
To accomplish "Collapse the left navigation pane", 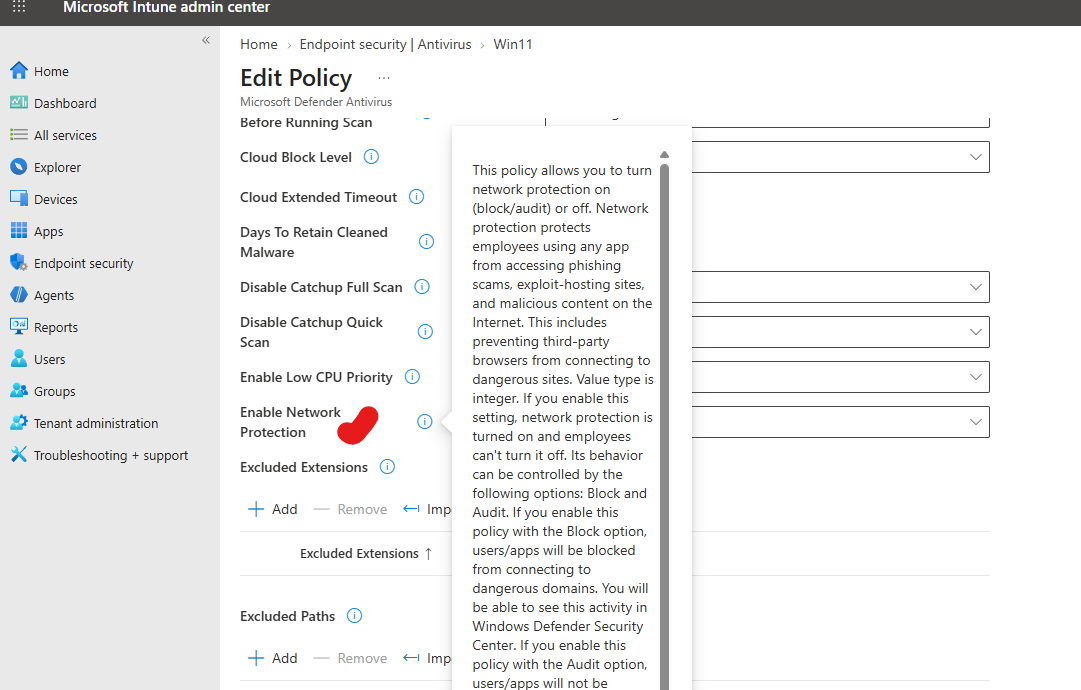I will pyautogui.click(x=205, y=41).
